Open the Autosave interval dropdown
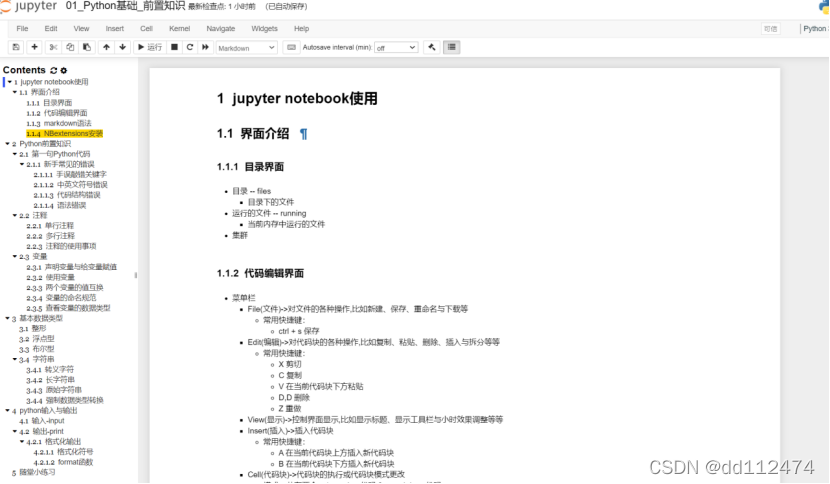Image resolution: width=830 pixels, height=484 pixels. (396, 48)
